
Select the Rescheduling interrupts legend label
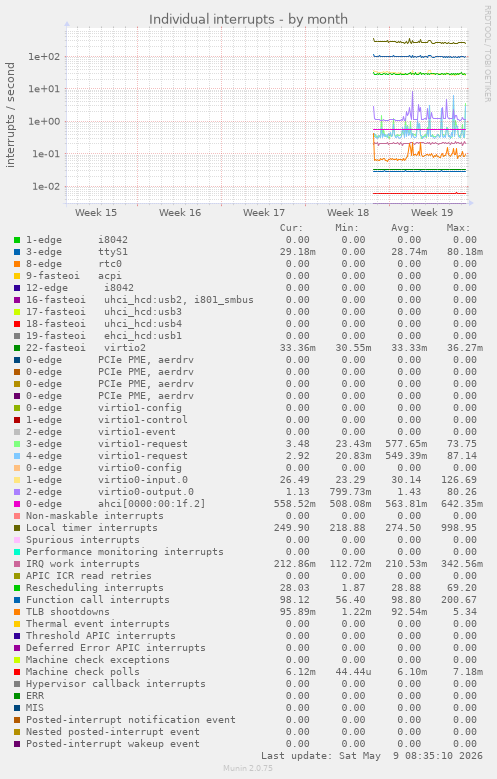(94, 588)
